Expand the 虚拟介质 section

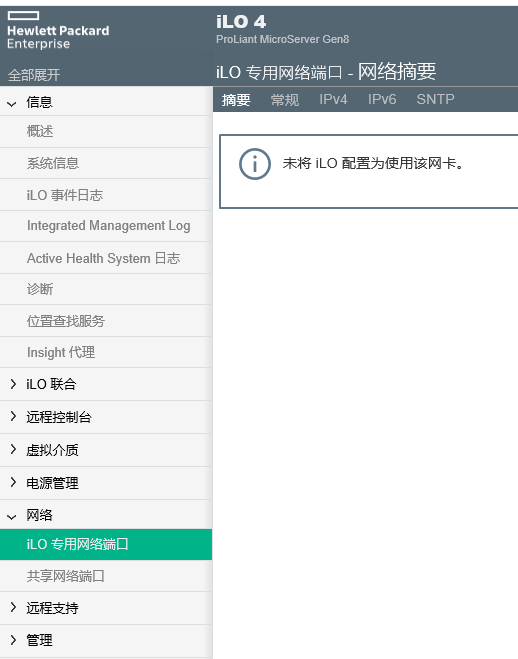pos(13,449)
